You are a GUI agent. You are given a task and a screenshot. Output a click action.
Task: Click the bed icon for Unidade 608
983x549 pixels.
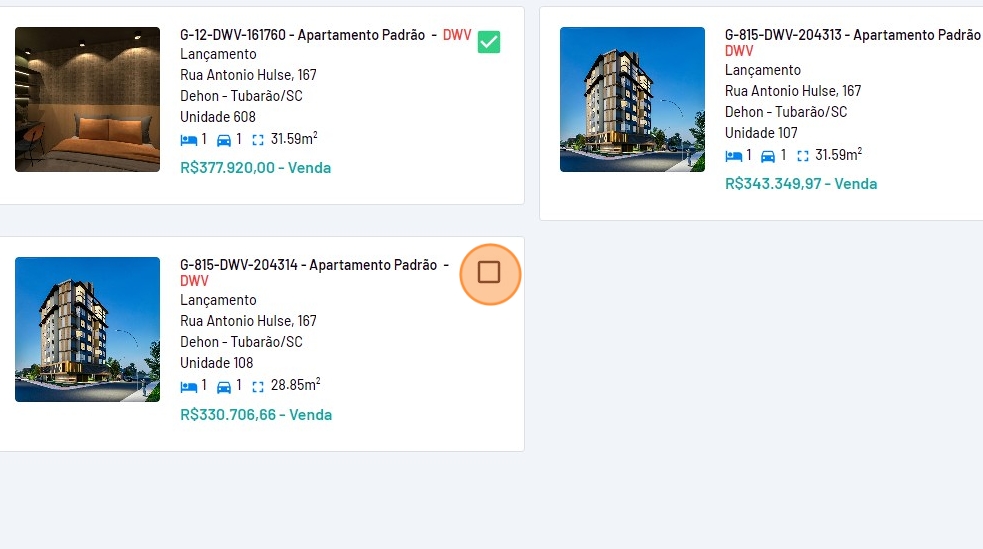[x=189, y=139]
